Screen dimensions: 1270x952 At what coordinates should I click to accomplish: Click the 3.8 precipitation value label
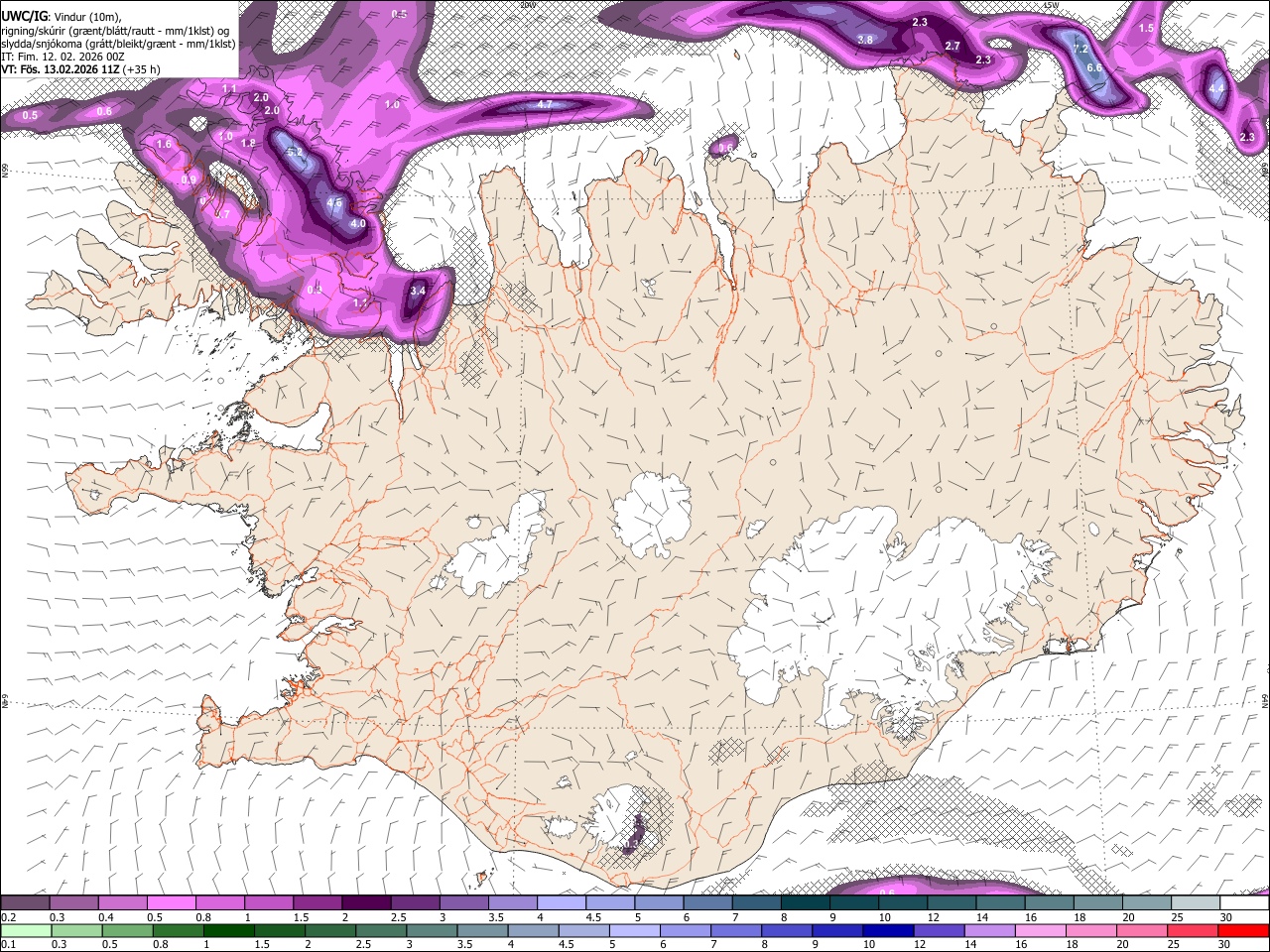(x=865, y=40)
